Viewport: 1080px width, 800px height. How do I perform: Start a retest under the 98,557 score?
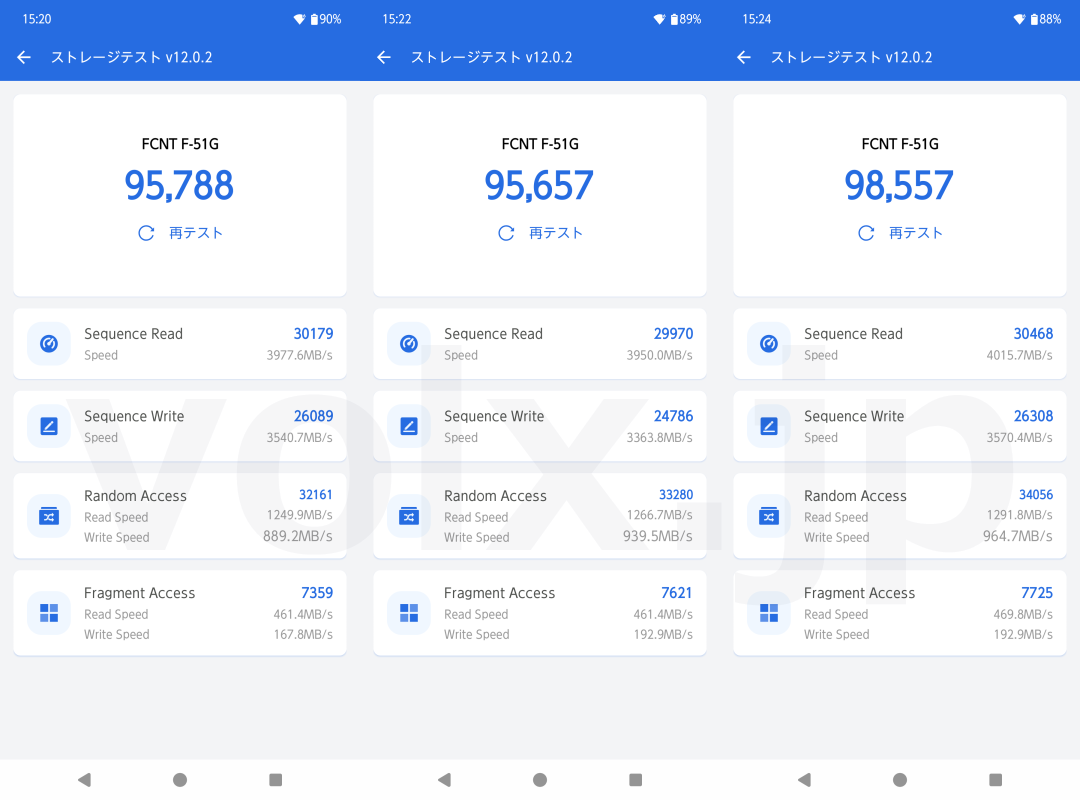[900, 233]
